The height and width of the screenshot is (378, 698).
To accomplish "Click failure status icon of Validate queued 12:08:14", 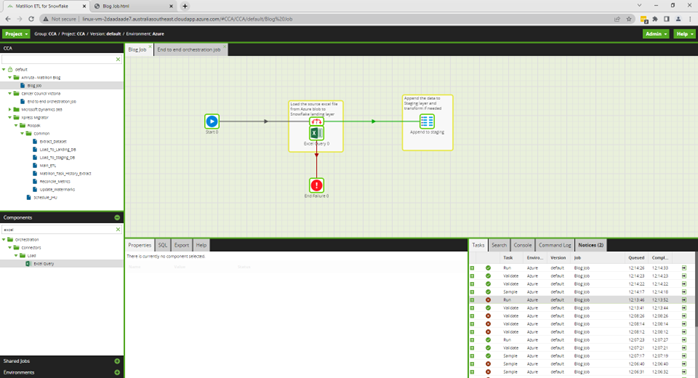I will point(488,324).
